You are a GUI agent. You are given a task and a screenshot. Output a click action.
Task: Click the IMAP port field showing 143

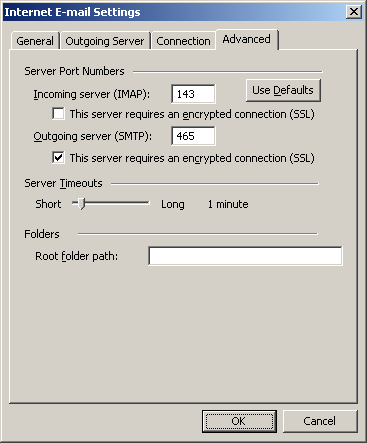pyautogui.click(x=193, y=94)
